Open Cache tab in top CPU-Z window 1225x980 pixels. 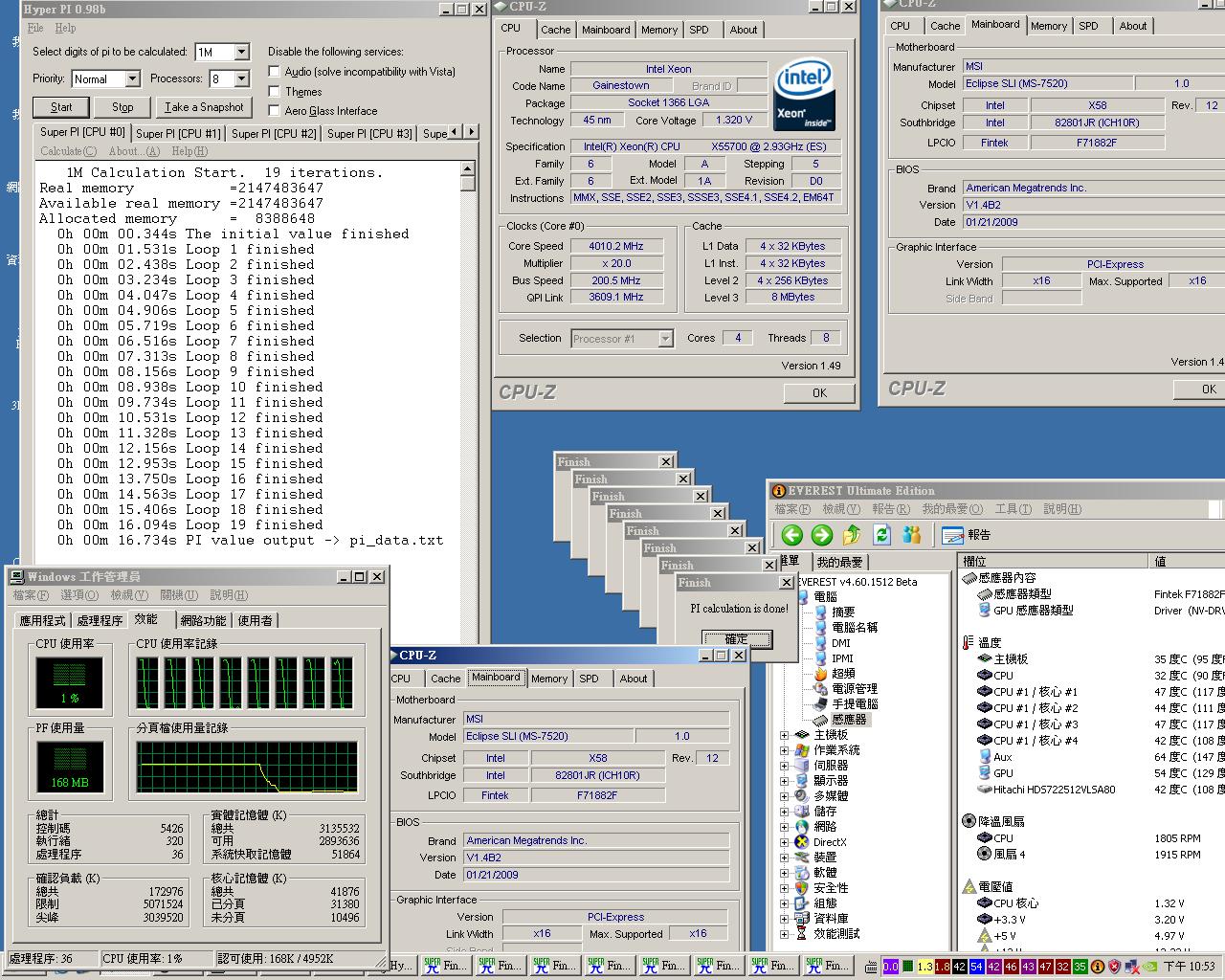(x=556, y=30)
